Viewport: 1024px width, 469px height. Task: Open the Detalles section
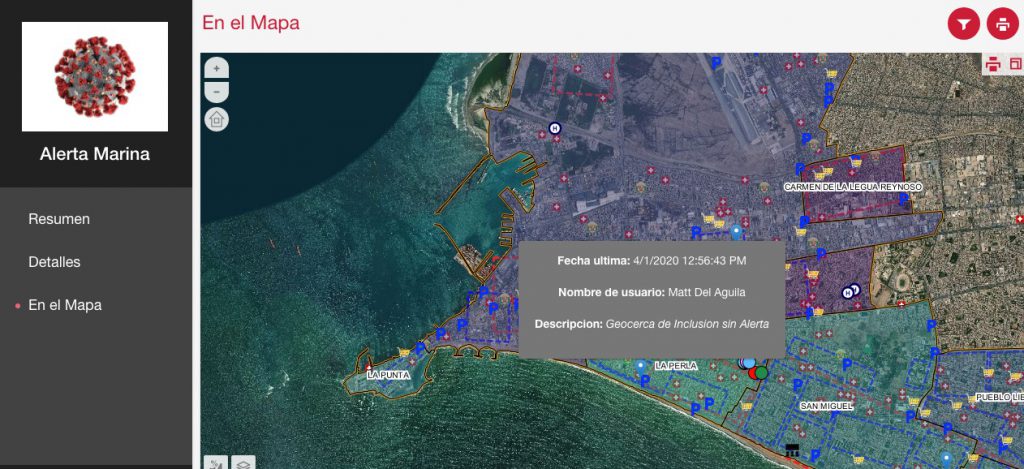[x=54, y=262]
